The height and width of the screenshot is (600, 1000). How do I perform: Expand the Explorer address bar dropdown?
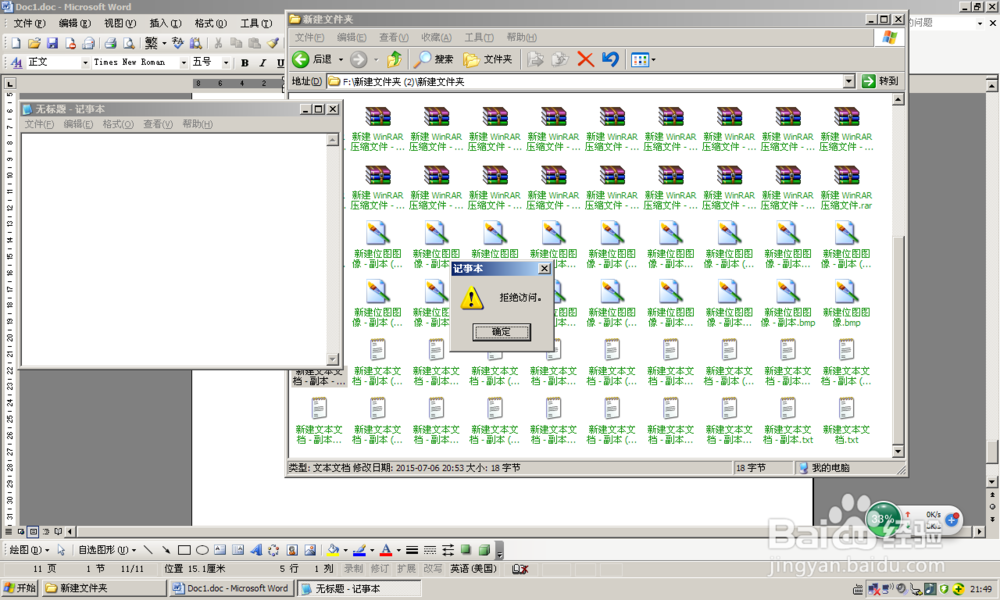(849, 81)
